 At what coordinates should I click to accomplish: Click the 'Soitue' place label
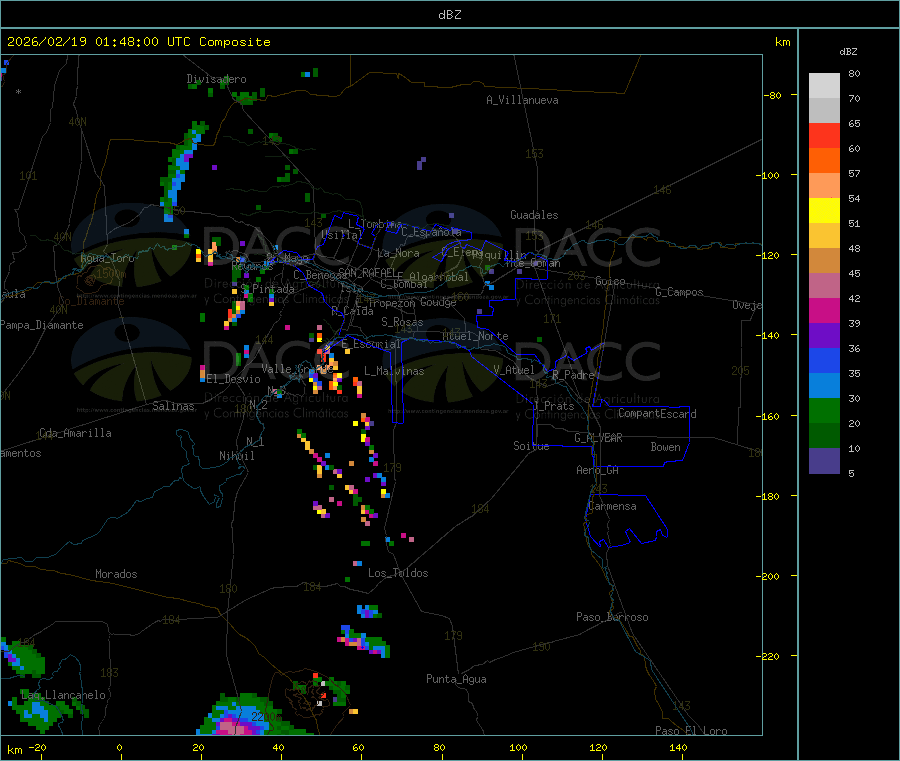pos(531,446)
